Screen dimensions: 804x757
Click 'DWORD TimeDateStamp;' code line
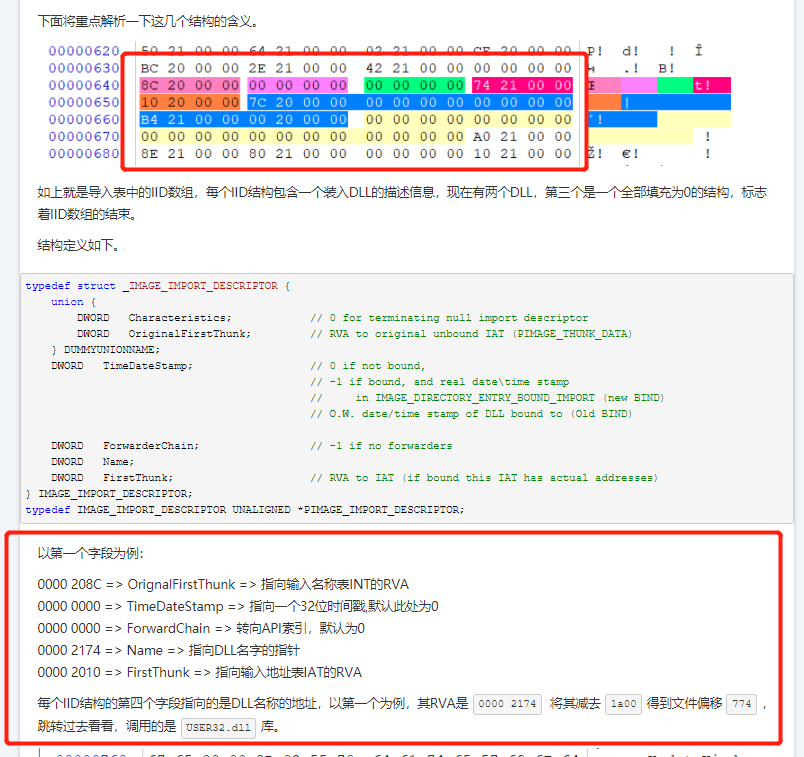pos(122,366)
